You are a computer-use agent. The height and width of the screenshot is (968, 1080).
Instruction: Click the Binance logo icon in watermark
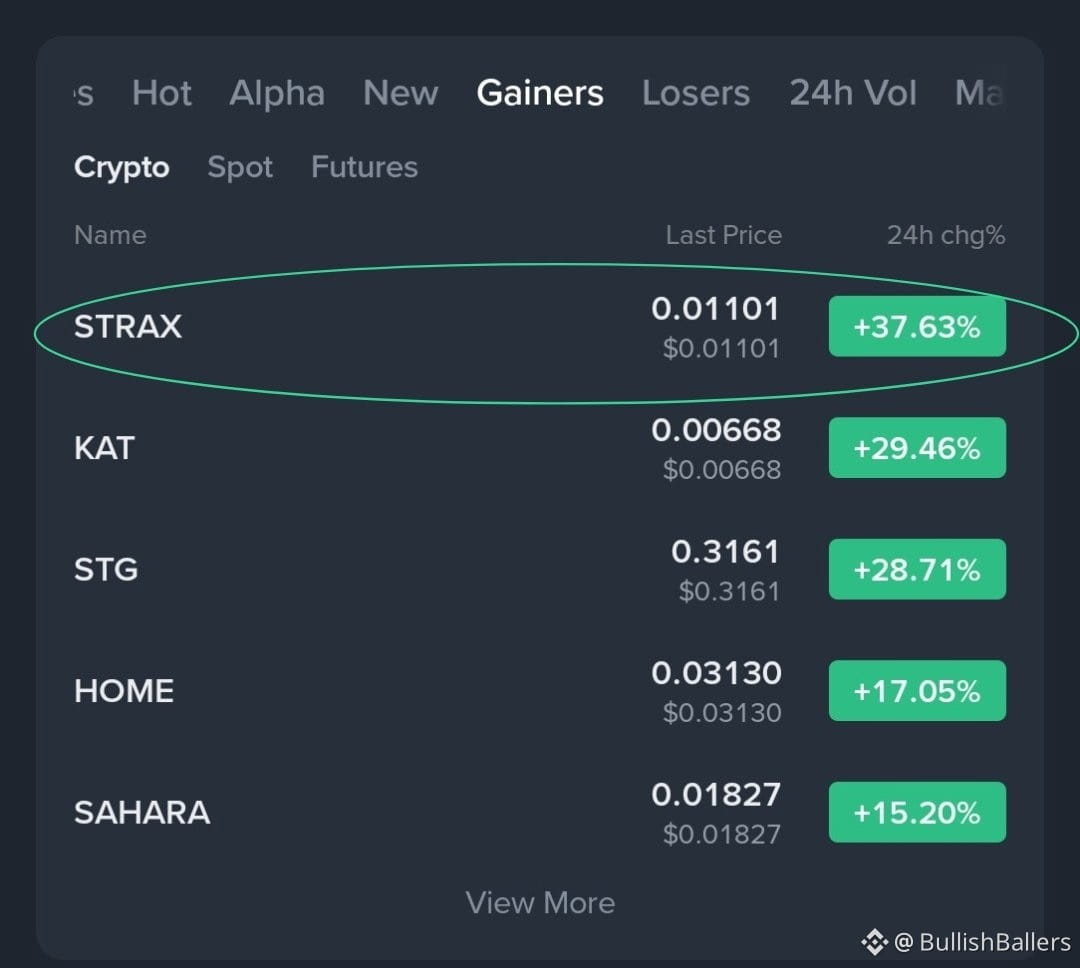click(x=875, y=942)
